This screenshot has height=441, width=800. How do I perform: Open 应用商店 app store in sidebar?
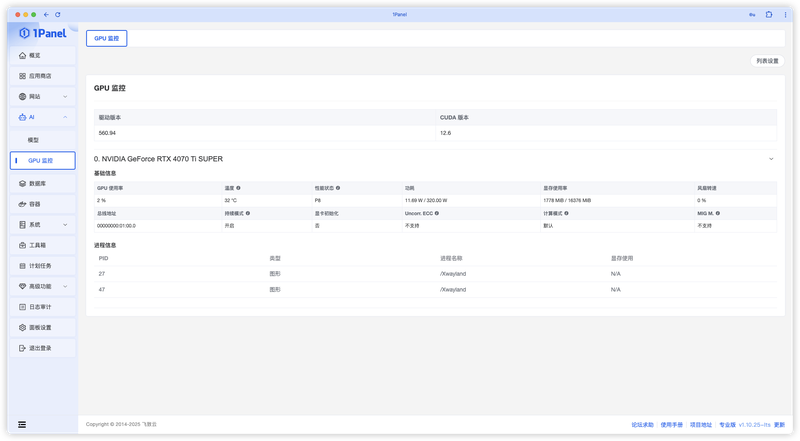point(43,76)
